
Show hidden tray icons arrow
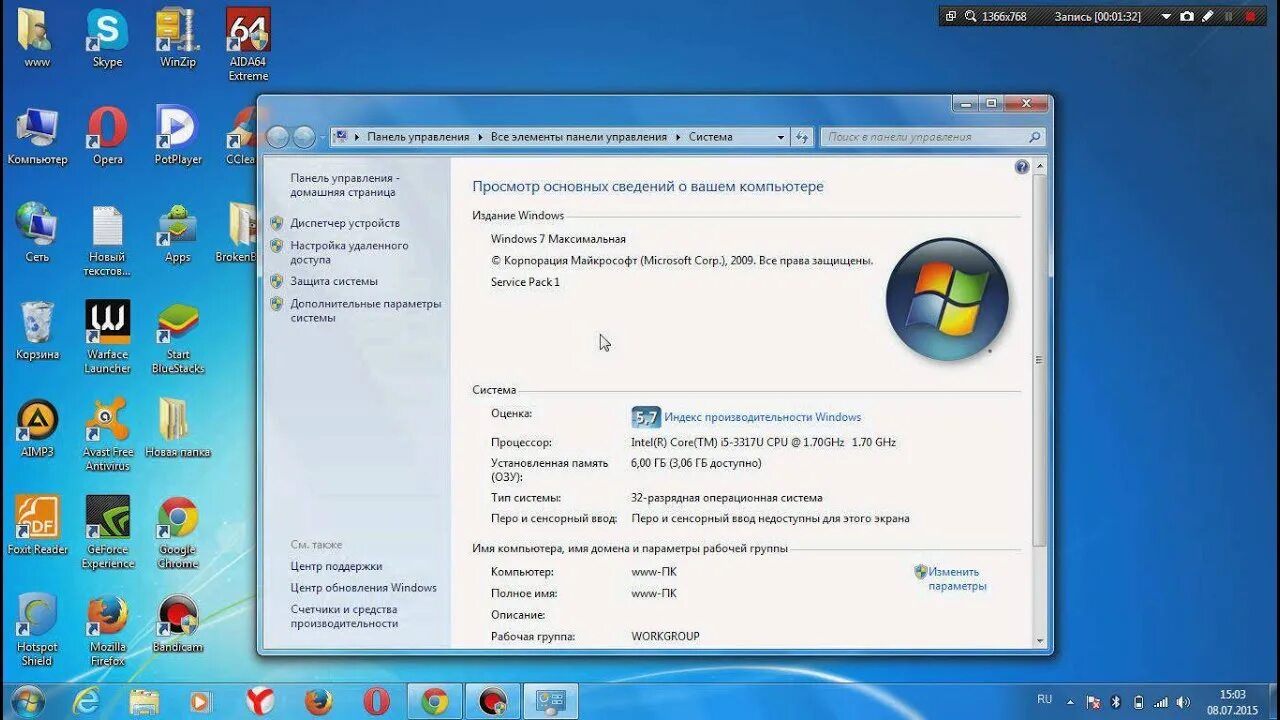click(1071, 702)
